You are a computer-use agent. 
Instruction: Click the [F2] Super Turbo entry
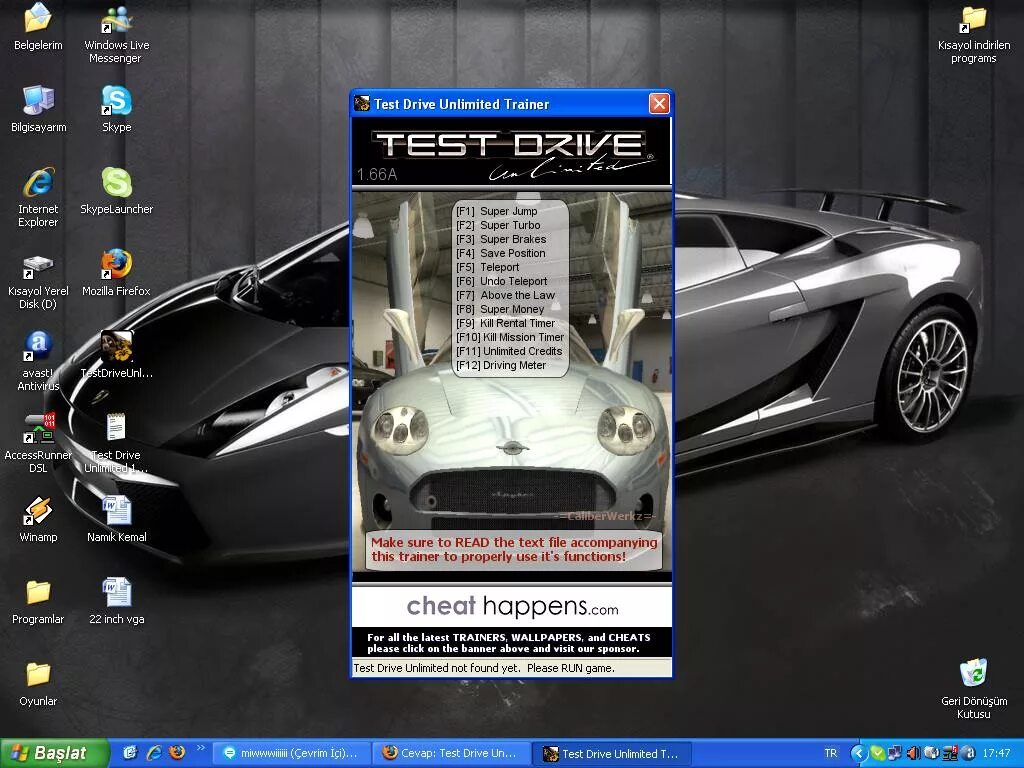point(498,225)
